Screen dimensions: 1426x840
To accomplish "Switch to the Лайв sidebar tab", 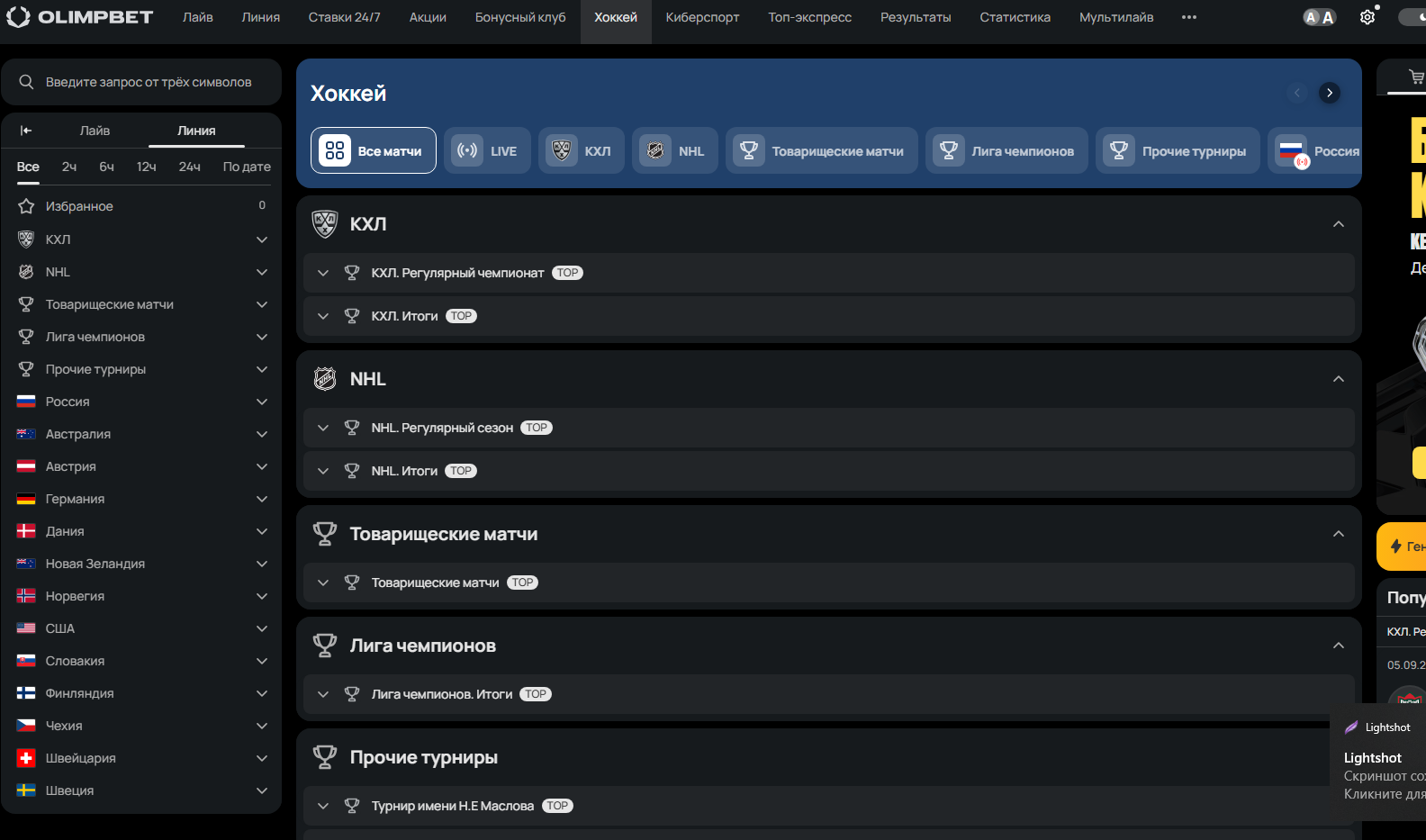I will 95,131.
